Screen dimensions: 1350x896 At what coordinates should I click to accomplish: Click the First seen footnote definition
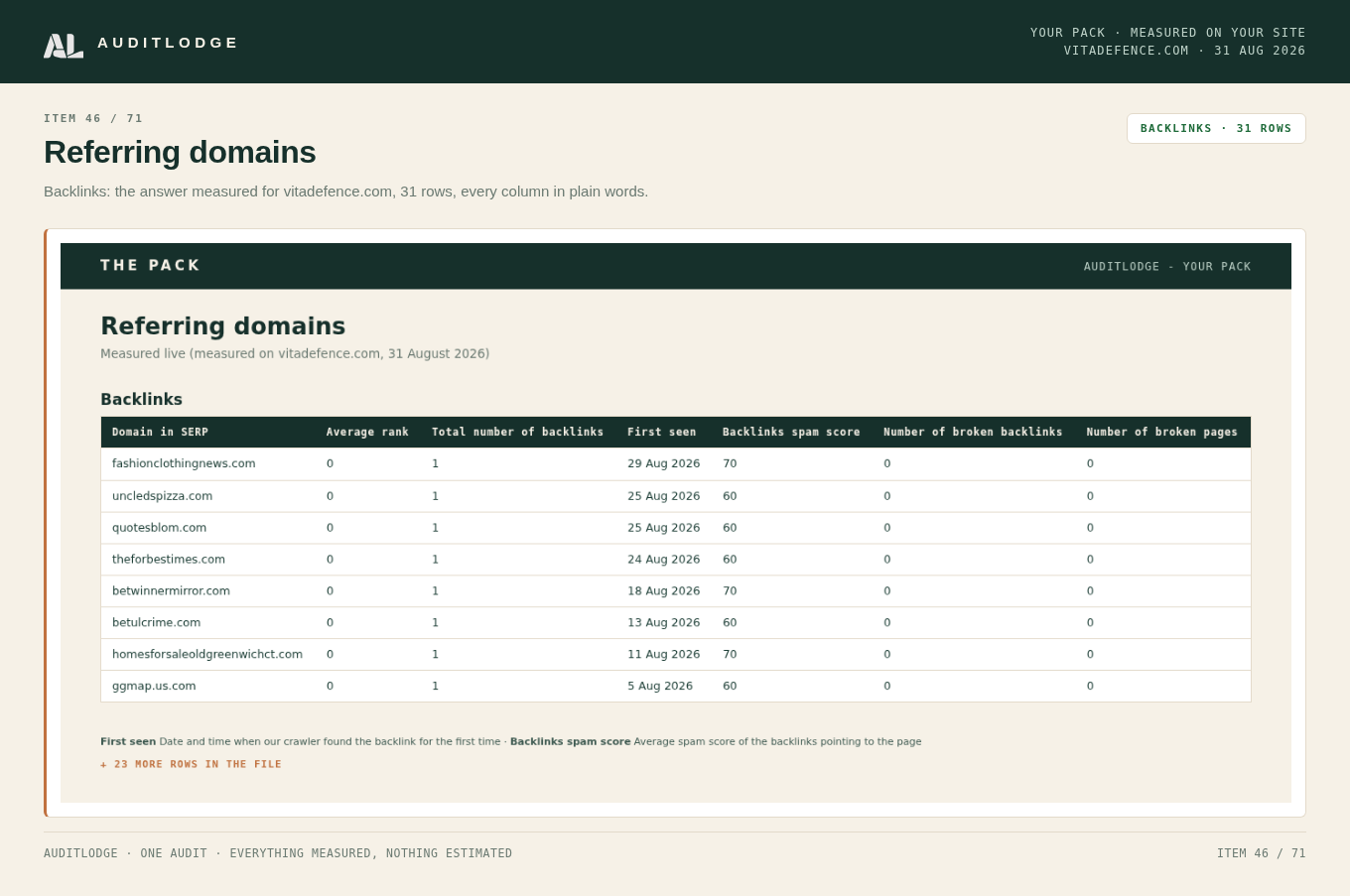point(301,741)
